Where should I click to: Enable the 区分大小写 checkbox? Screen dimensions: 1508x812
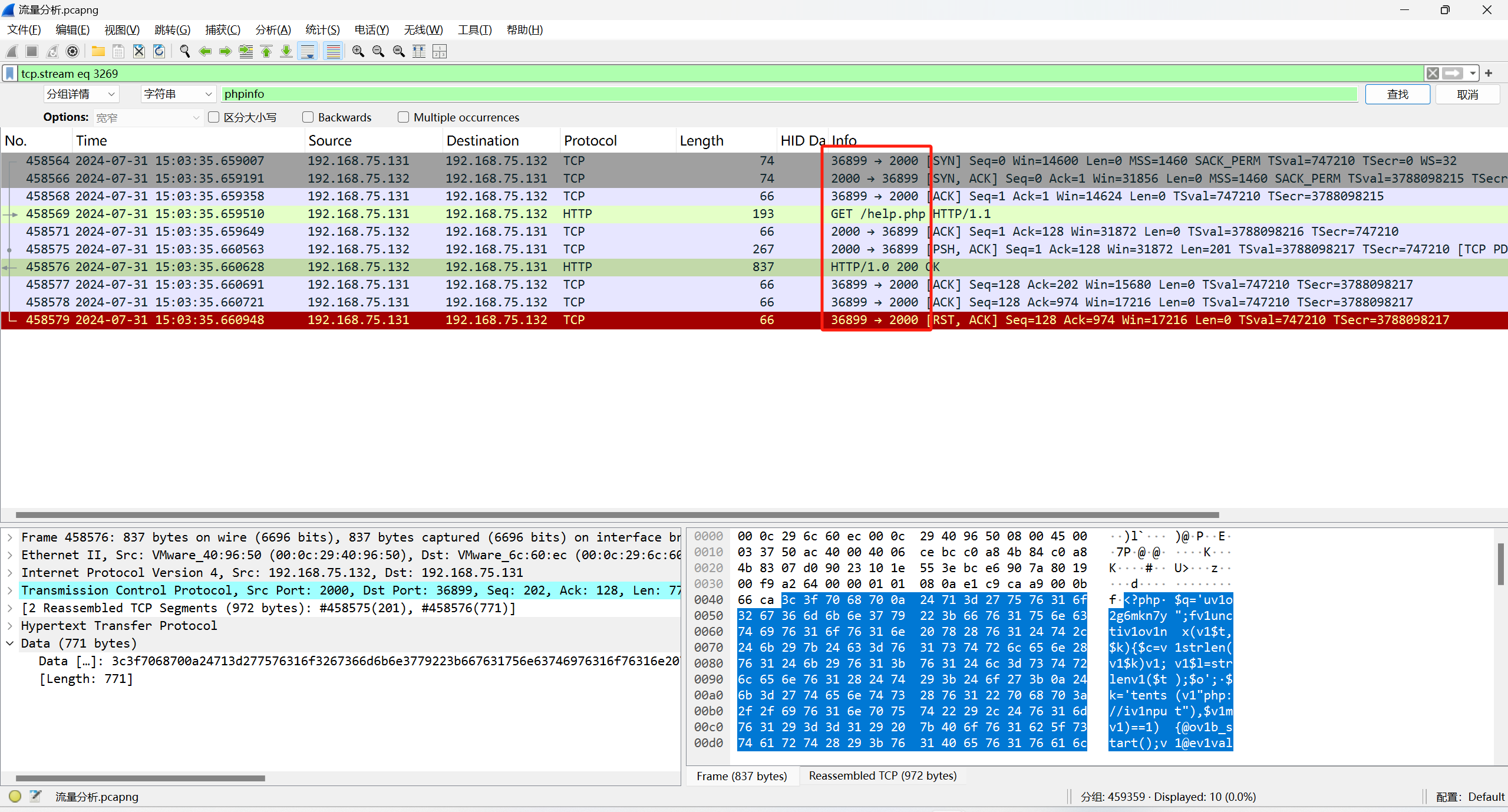(214, 117)
